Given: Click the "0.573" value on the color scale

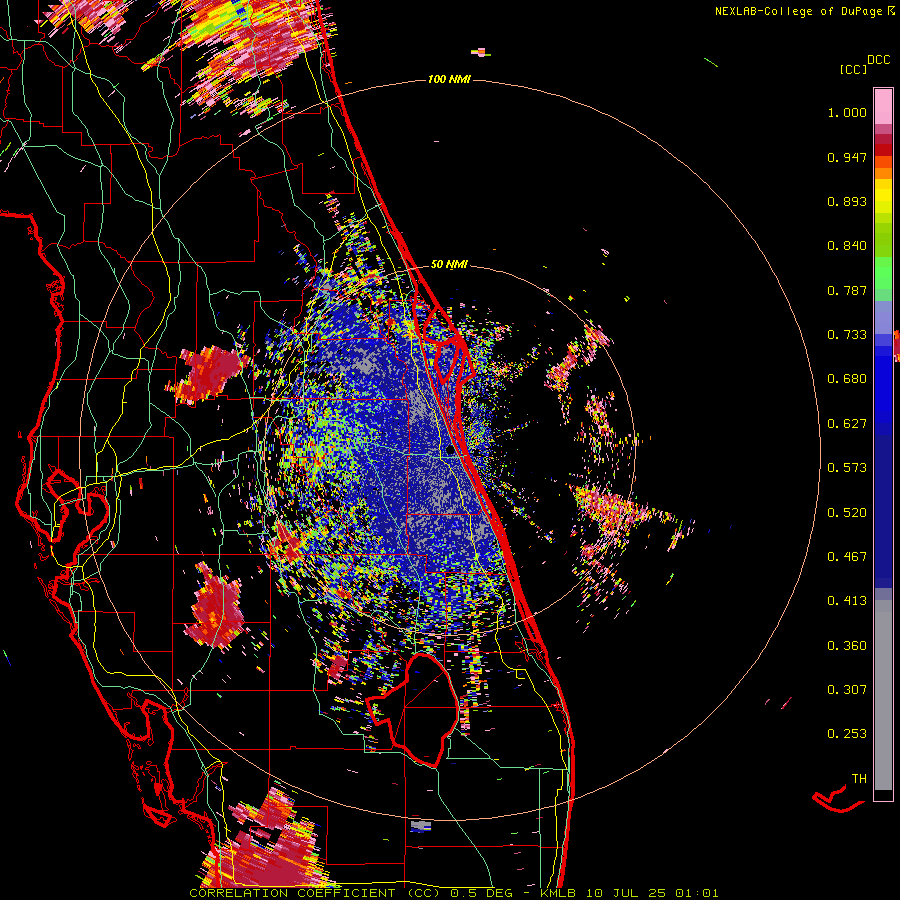Looking at the screenshot, I should (847, 468).
